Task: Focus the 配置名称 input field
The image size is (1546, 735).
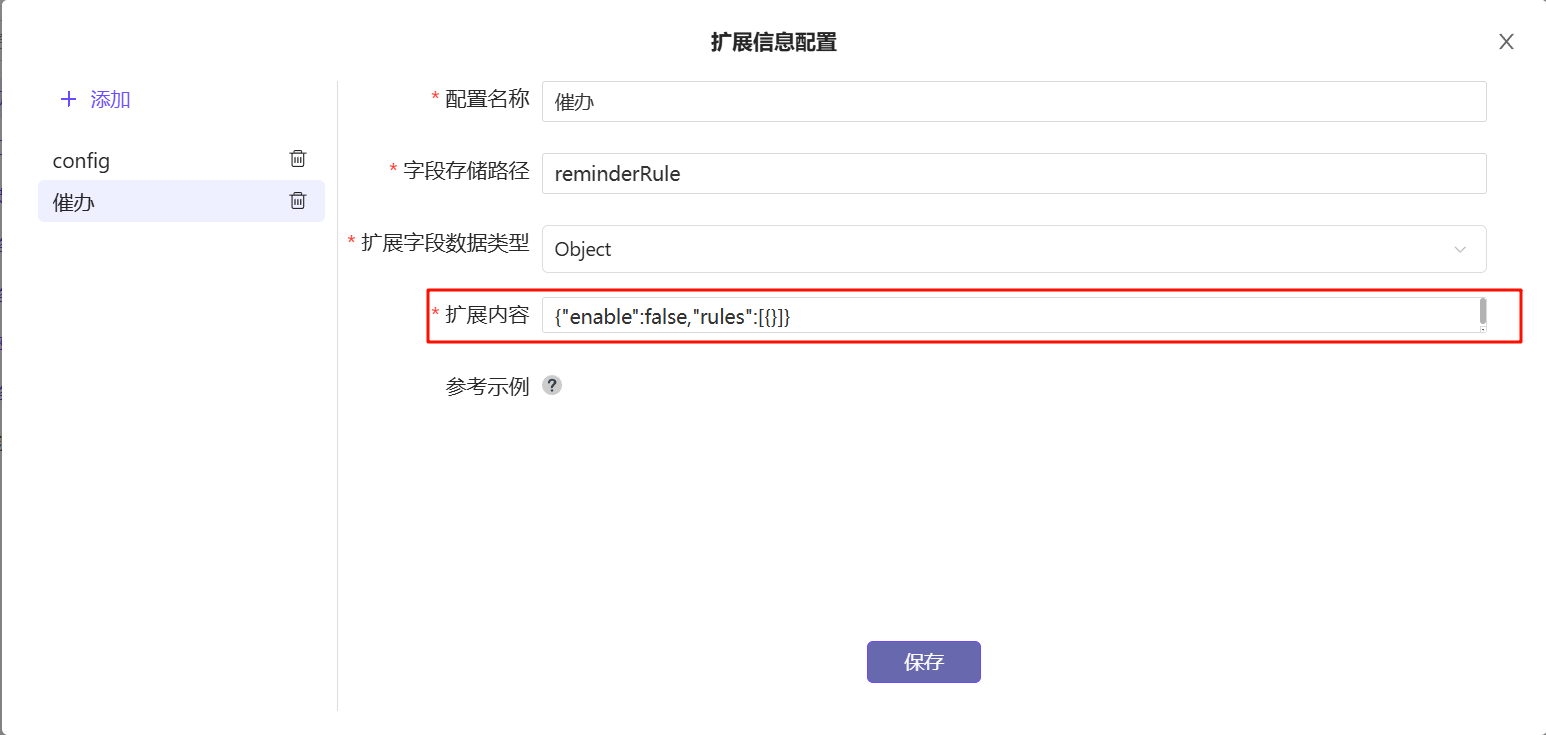Action: [1013, 102]
